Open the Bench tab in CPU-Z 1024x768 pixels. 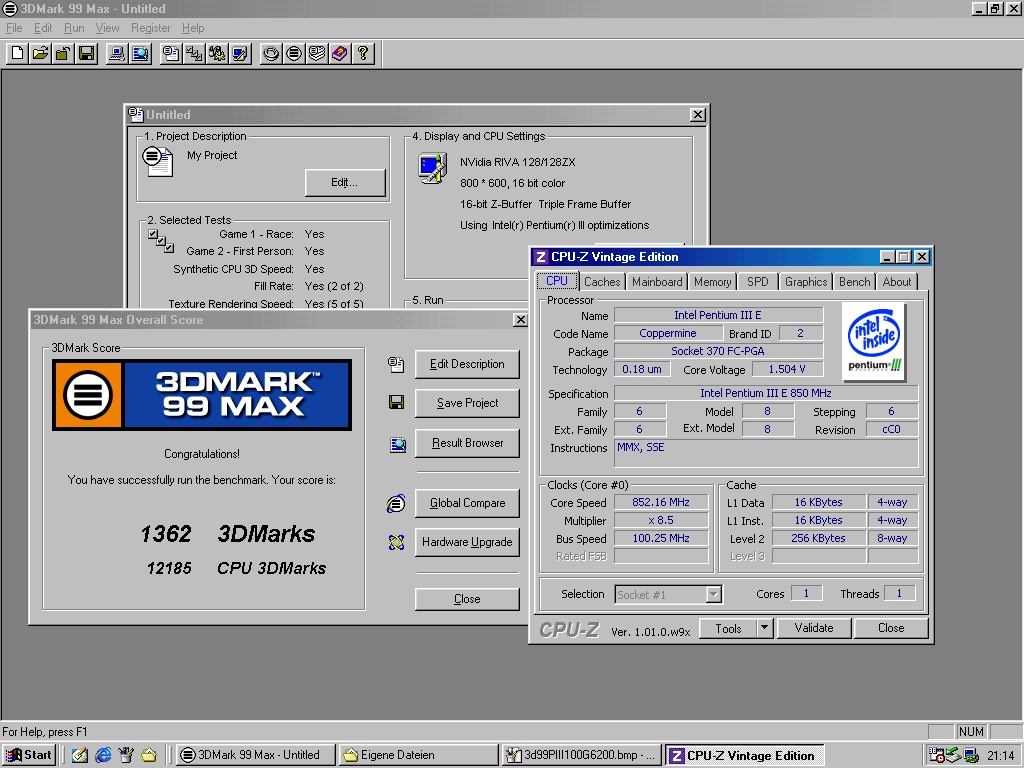tap(854, 282)
